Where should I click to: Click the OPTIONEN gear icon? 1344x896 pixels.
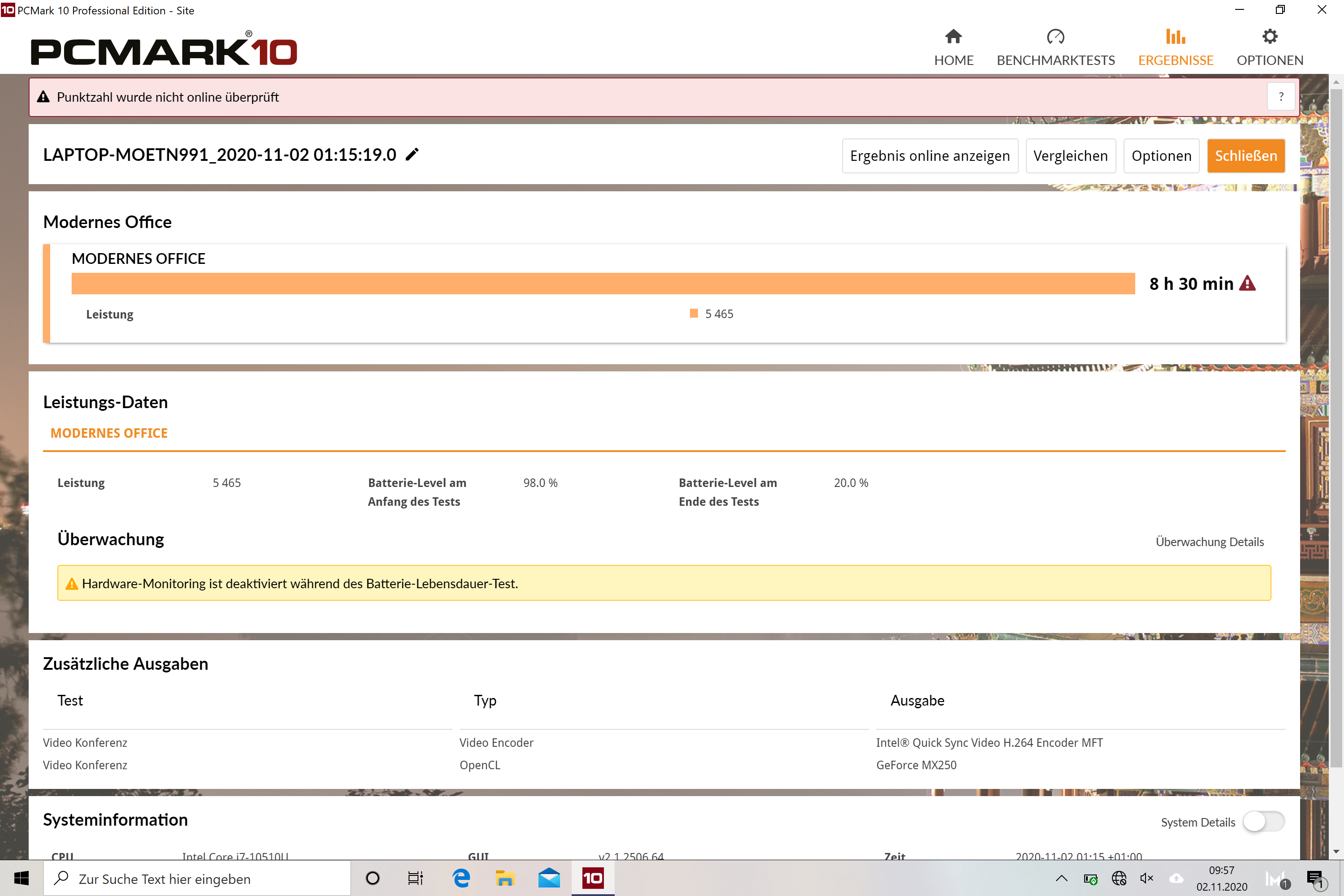1270,37
